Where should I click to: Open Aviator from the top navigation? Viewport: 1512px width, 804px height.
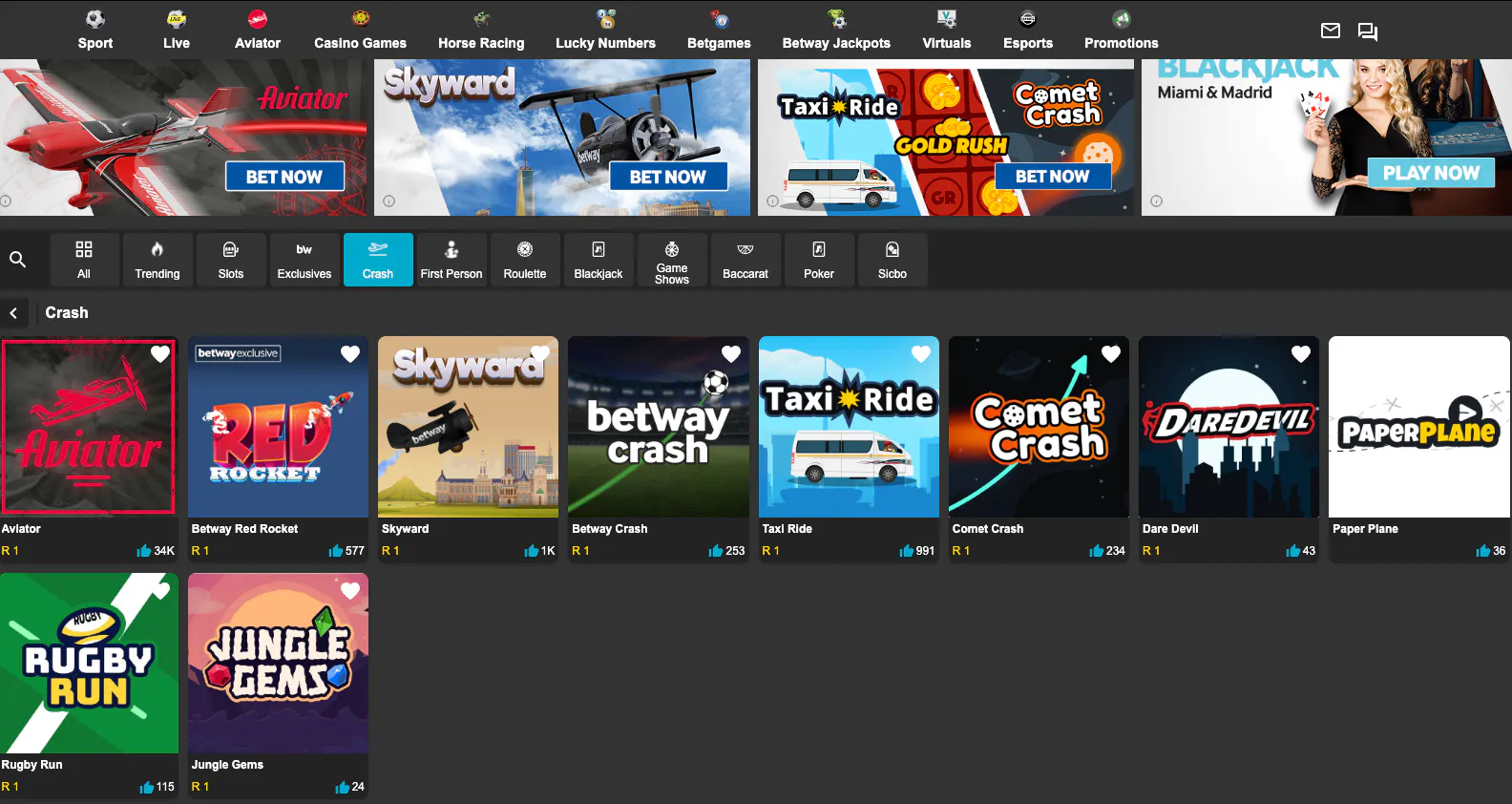pos(258,30)
